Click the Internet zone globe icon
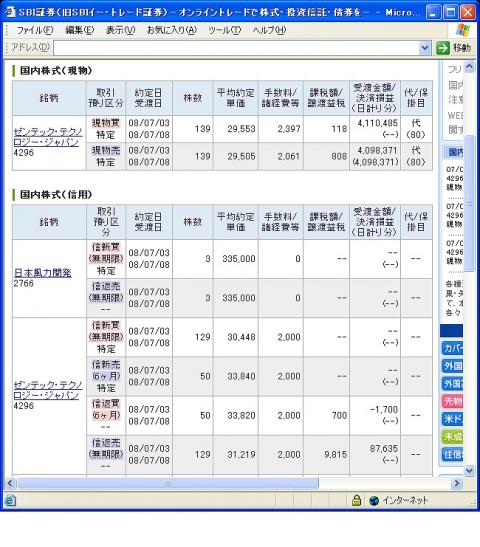Image resolution: width=480 pixels, height=547 pixels. pyautogui.click(x=374, y=501)
